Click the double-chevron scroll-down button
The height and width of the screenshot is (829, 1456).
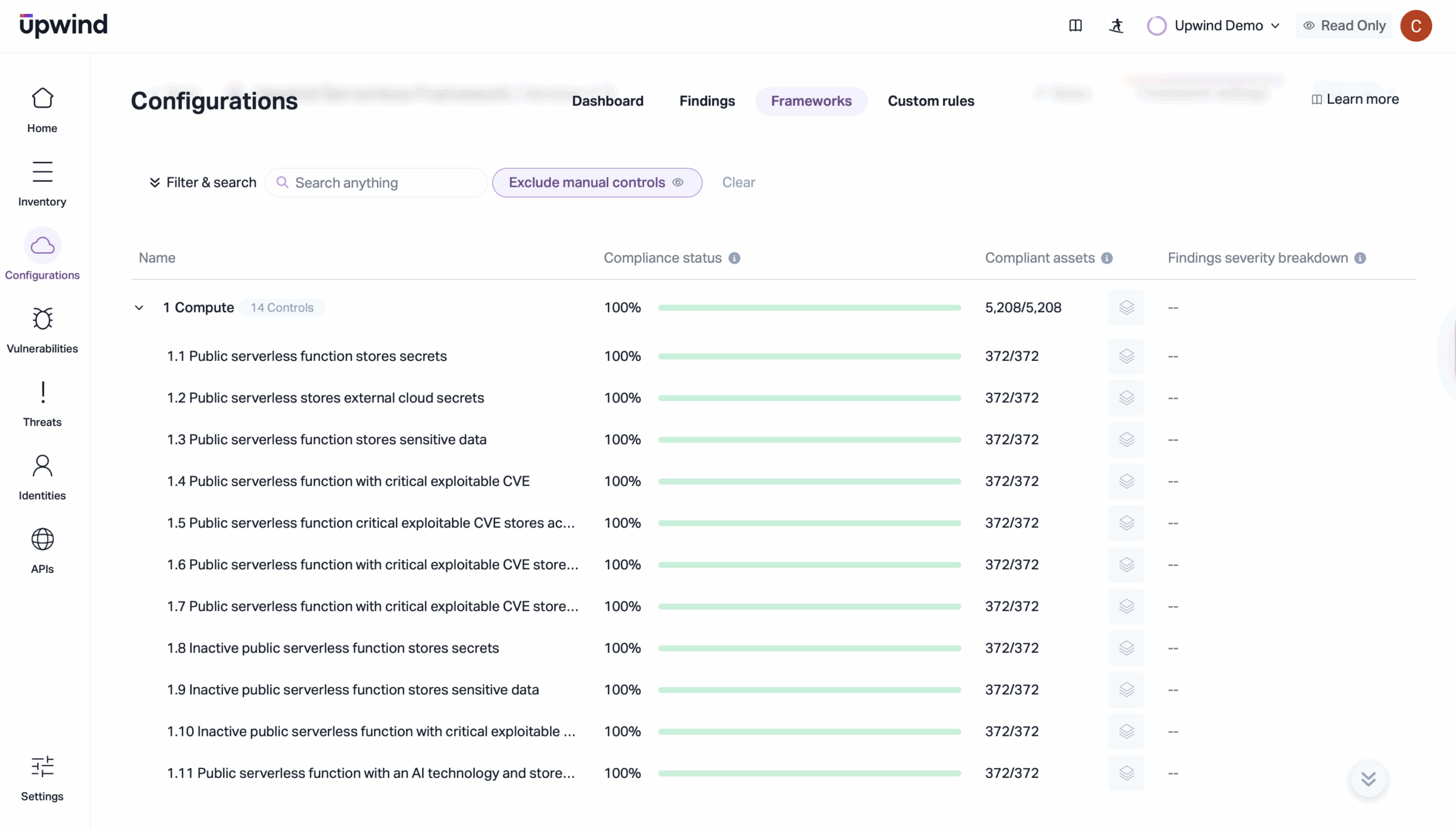point(1369,779)
